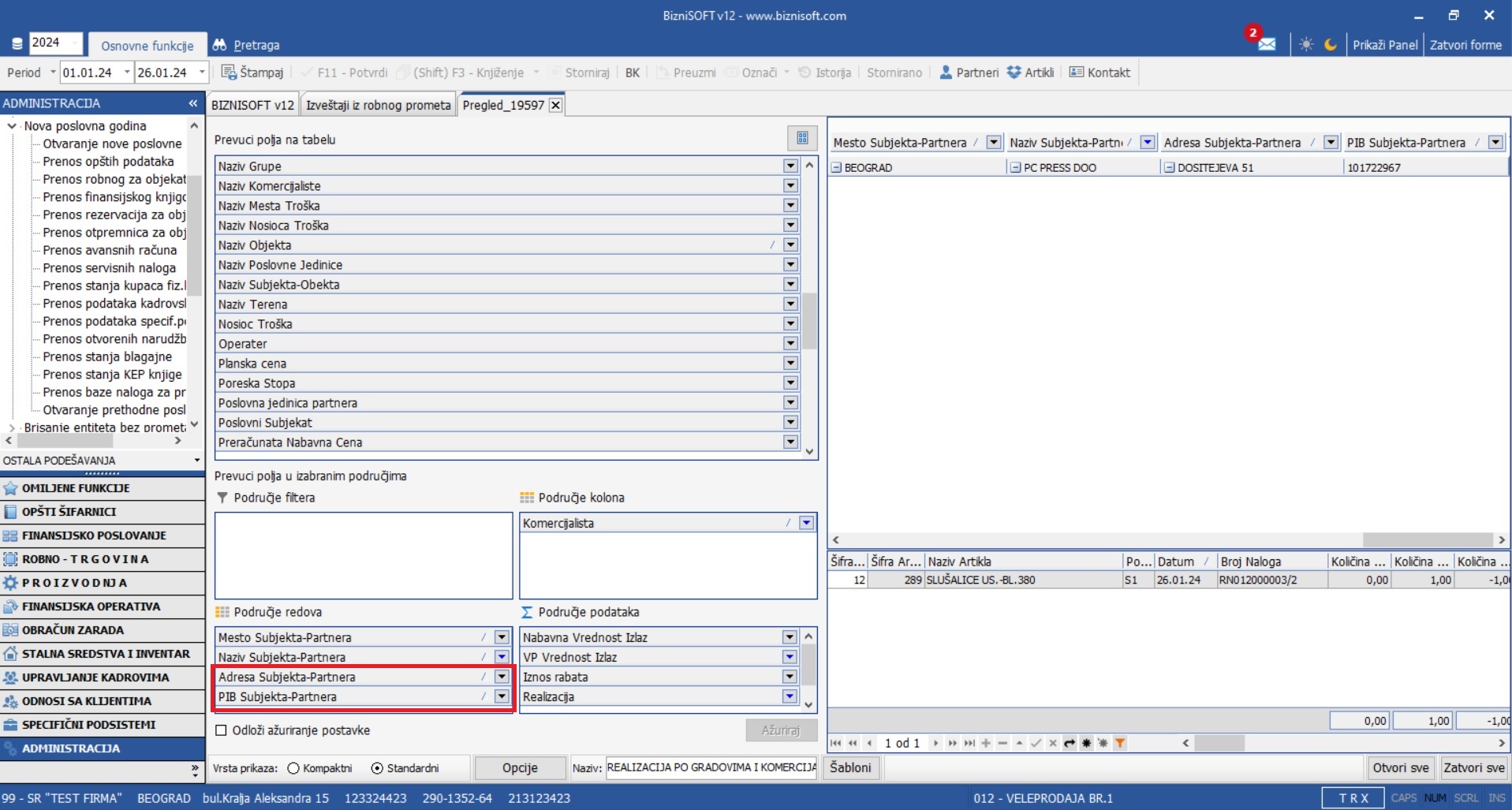Select the Standardni display option

[377, 768]
